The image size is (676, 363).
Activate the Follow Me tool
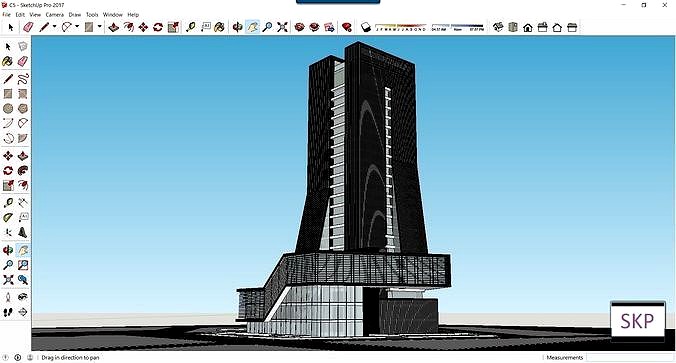(x=23, y=171)
